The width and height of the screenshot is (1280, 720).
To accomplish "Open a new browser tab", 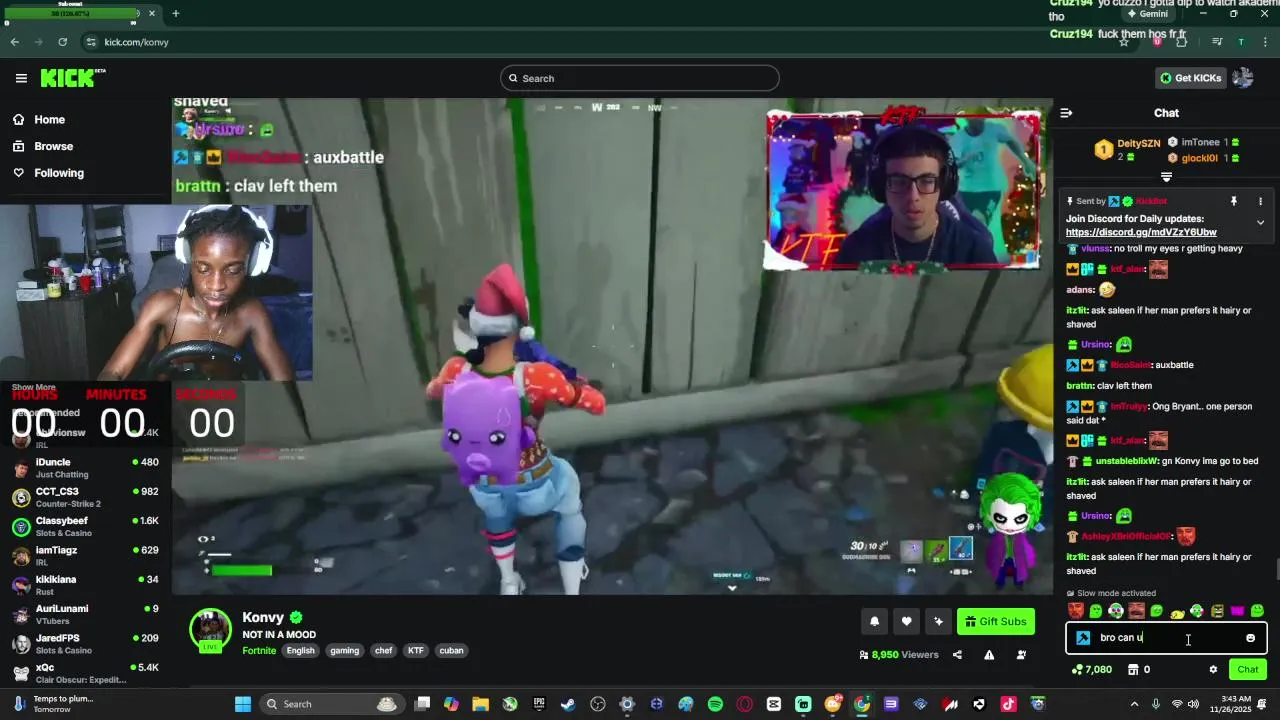I will [x=175, y=13].
